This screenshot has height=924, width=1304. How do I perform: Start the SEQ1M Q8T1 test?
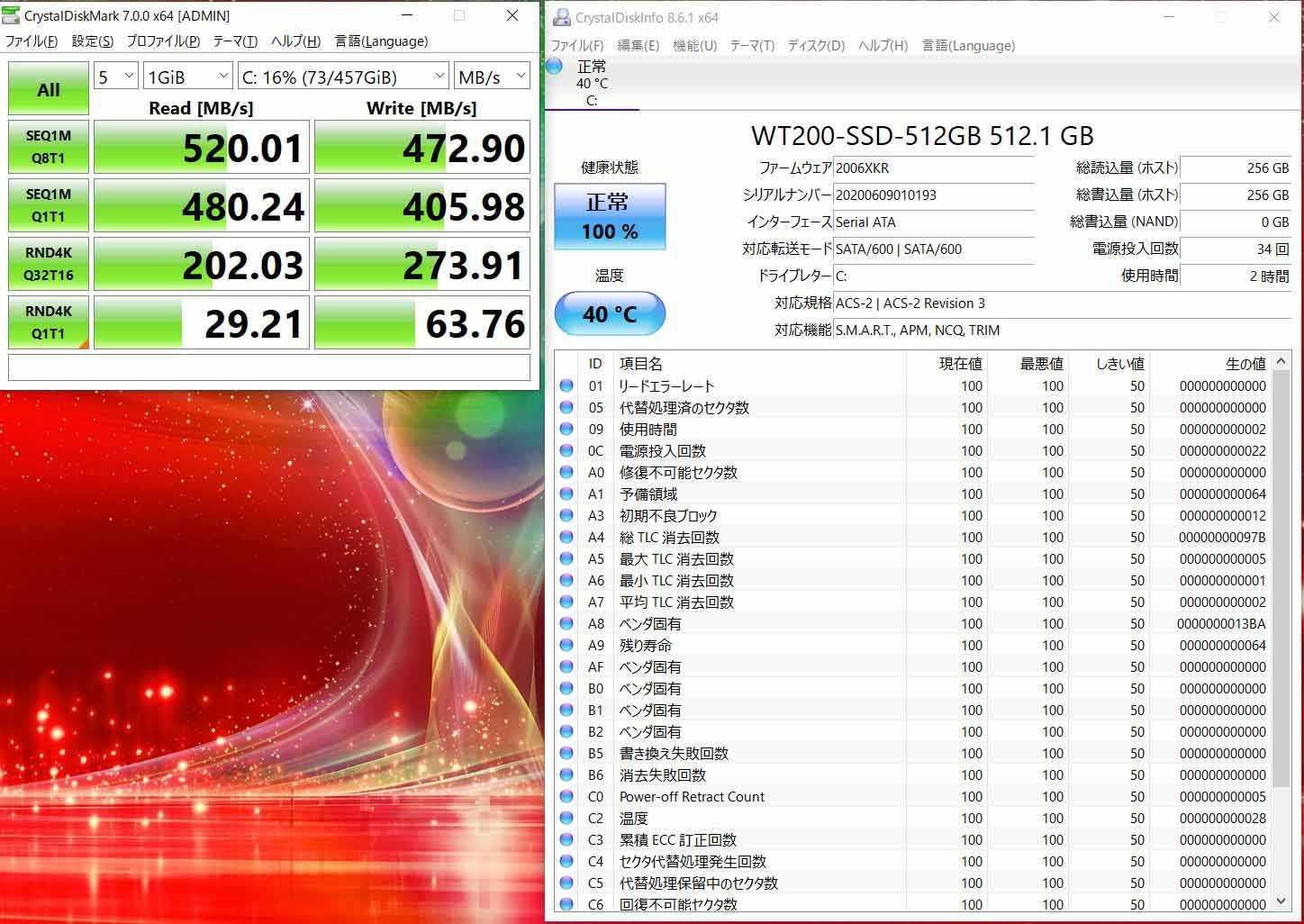pyautogui.click(x=49, y=147)
